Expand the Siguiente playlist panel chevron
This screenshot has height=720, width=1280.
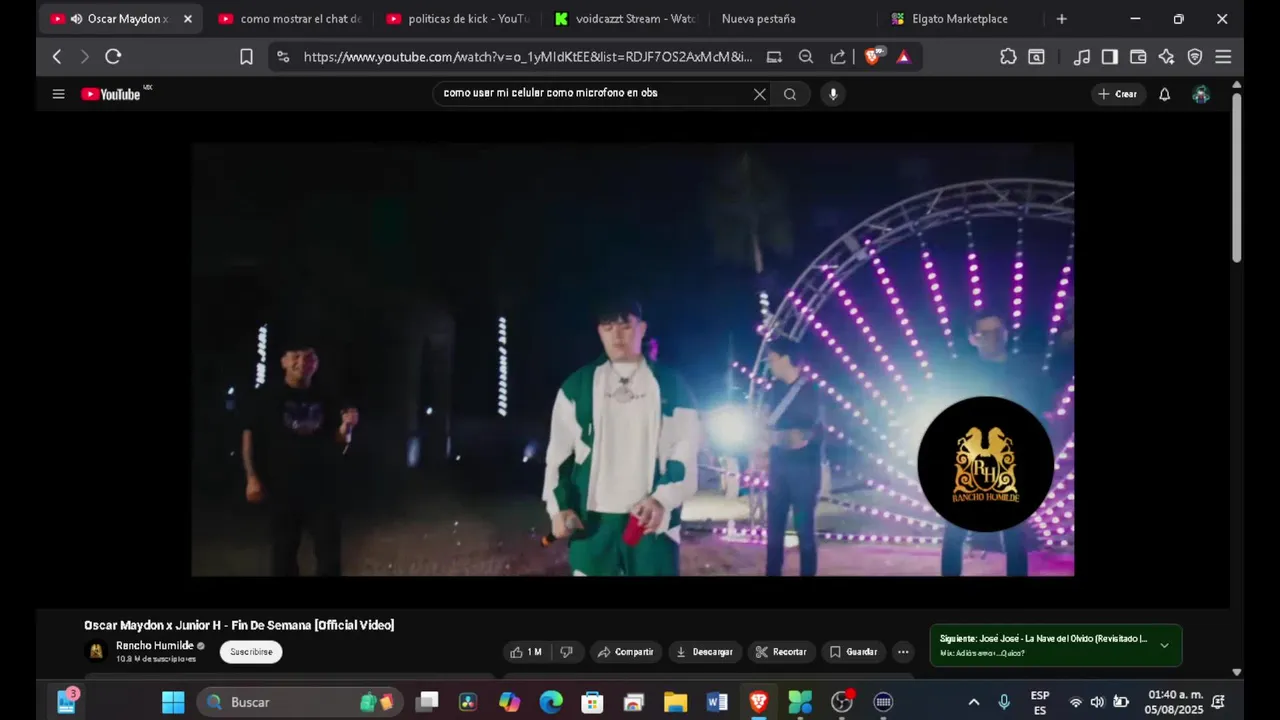coord(1164,646)
